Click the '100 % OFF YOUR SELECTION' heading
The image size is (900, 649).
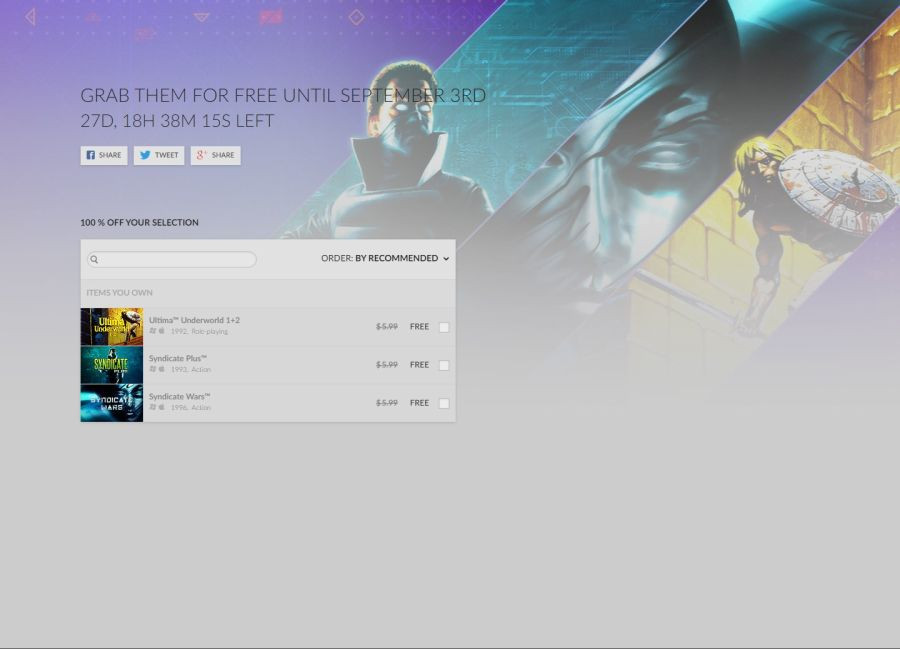coord(139,223)
